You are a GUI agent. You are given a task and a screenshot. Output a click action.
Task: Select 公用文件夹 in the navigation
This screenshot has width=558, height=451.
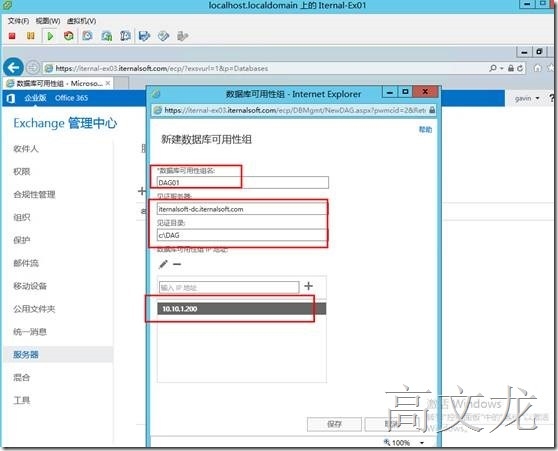coord(34,309)
